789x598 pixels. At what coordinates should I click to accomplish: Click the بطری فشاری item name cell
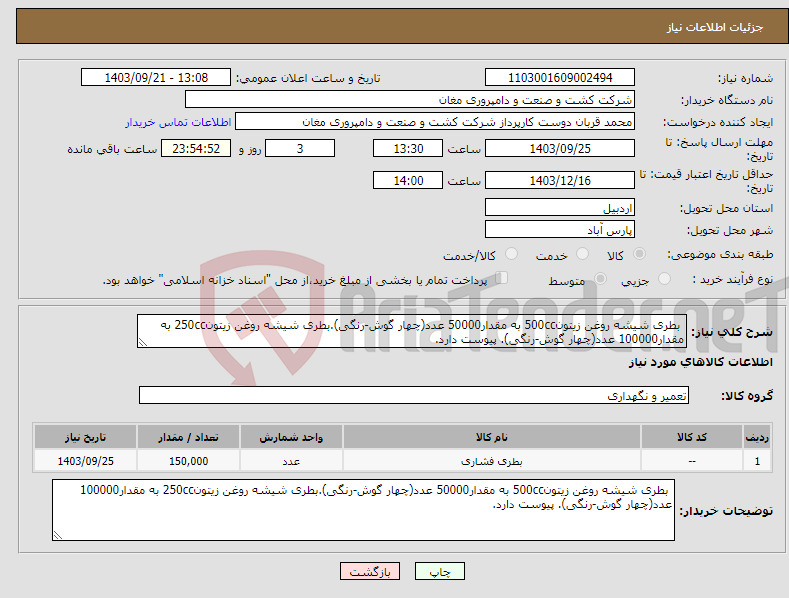pyautogui.click(x=492, y=461)
